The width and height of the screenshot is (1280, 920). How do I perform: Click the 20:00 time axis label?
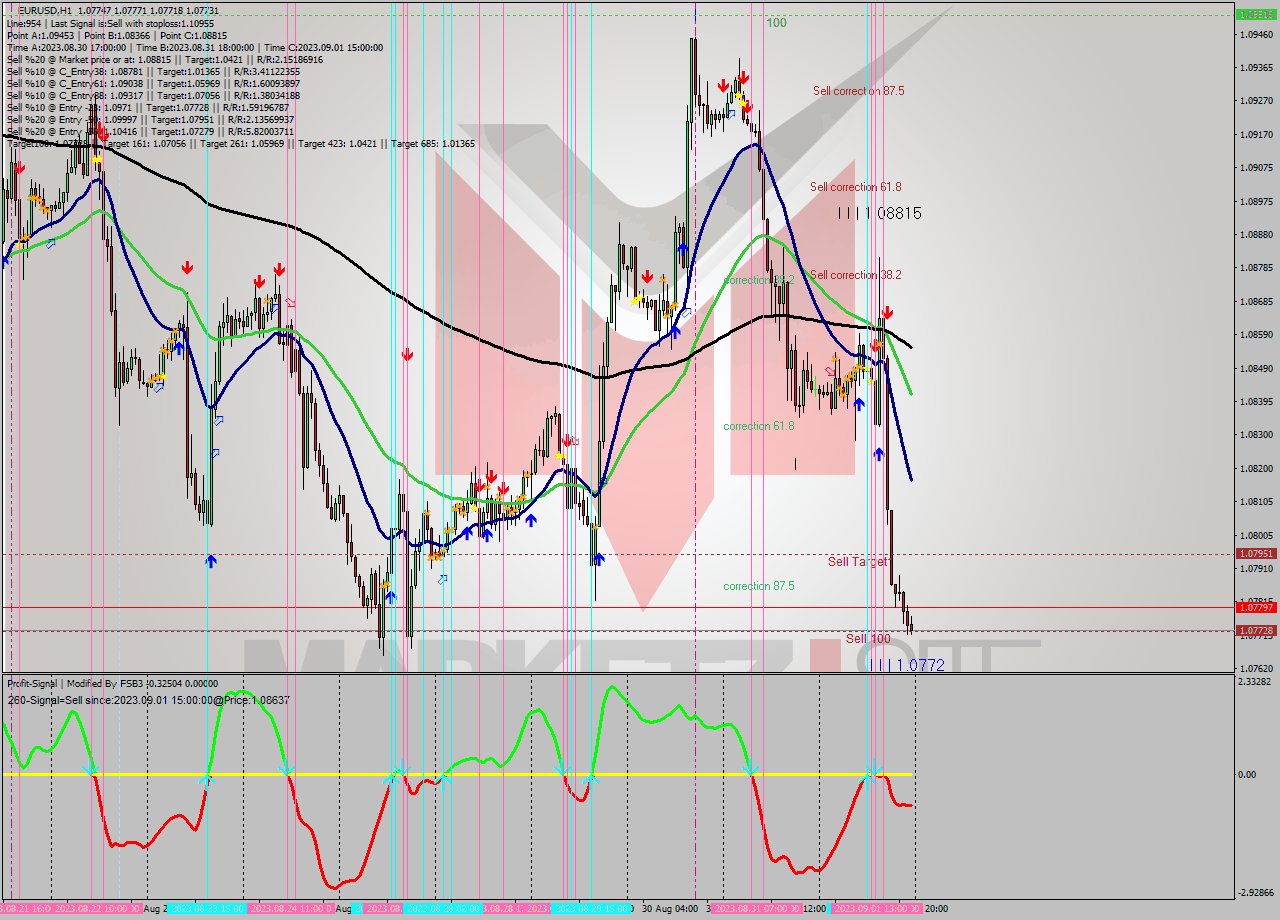937,909
